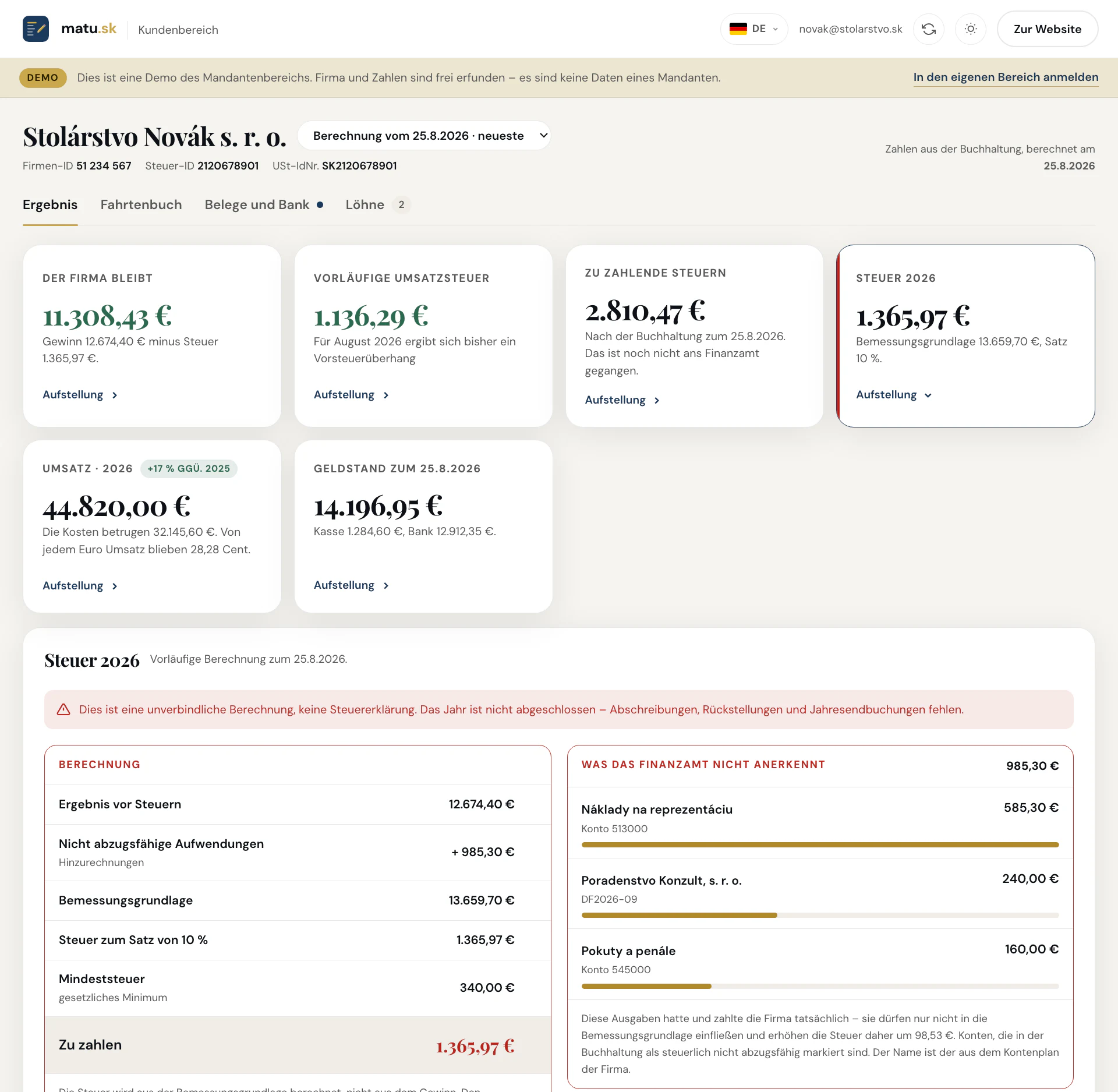Click the Náklady na reprezentáciu progress bar
This screenshot has height=1092, width=1118.
click(x=820, y=844)
